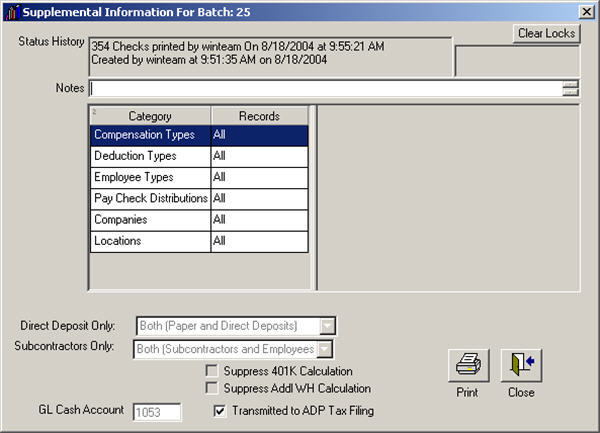This screenshot has height=433, width=600.
Task: Enable Suppress 401K Calculation checkbox
Action: pos(212,371)
